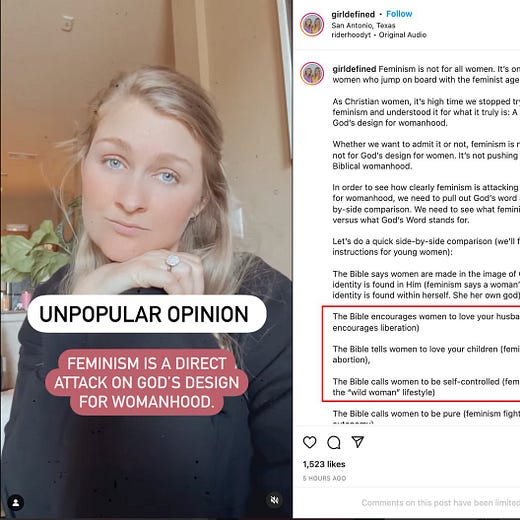Image resolution: width=520 pixels, height=520 pixels.
Task: Open the 5 hours ago timestamp
Action: point(324,478)
